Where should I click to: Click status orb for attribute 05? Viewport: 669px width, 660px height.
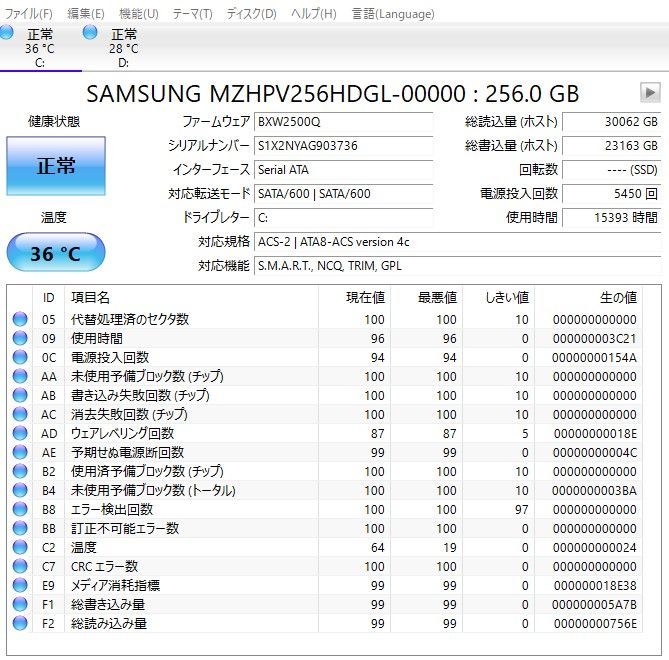(20, 319)
